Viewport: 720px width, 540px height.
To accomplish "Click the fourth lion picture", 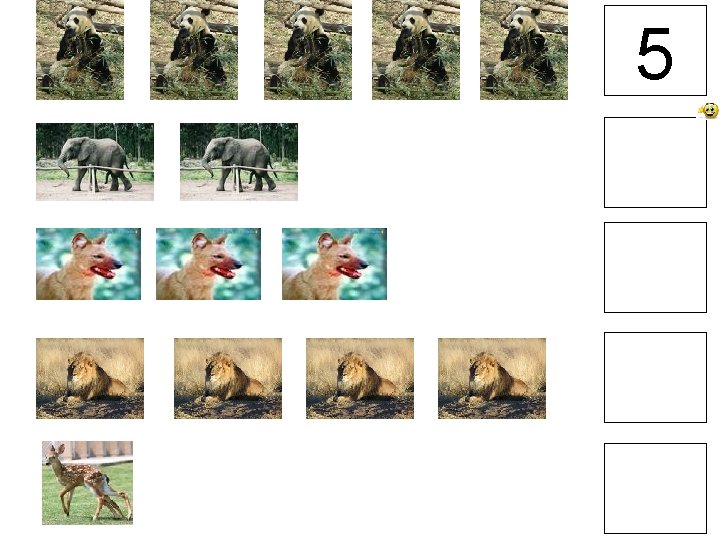I will coord(492,378).
